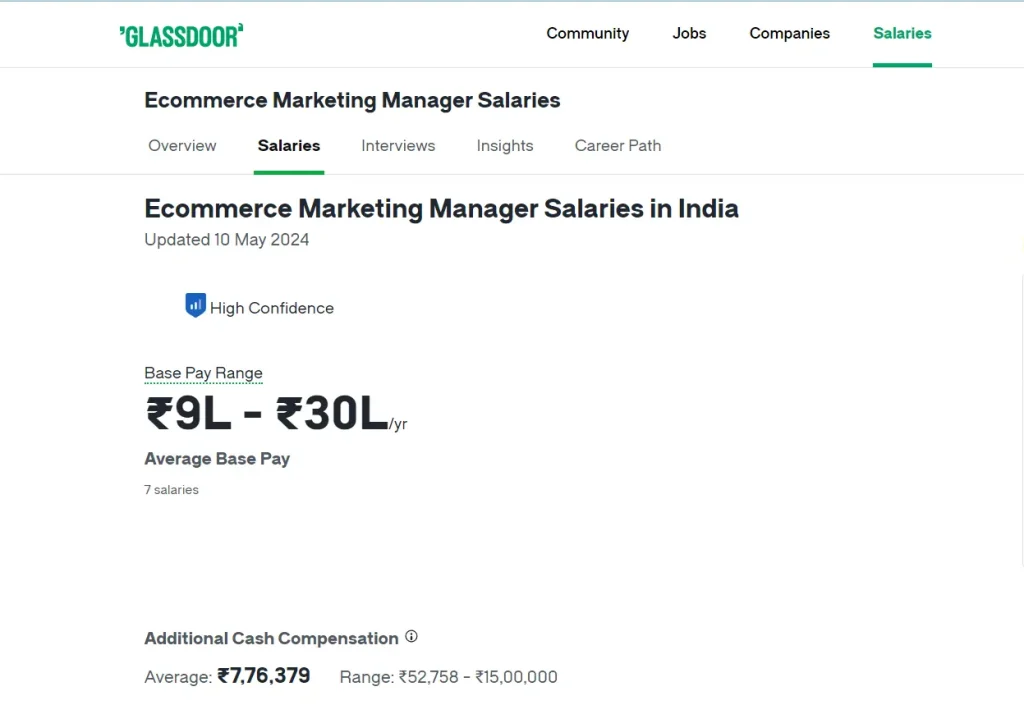1024x705 pixels.
Task: Switch to the Insights tab
Action: click(504, 146)
